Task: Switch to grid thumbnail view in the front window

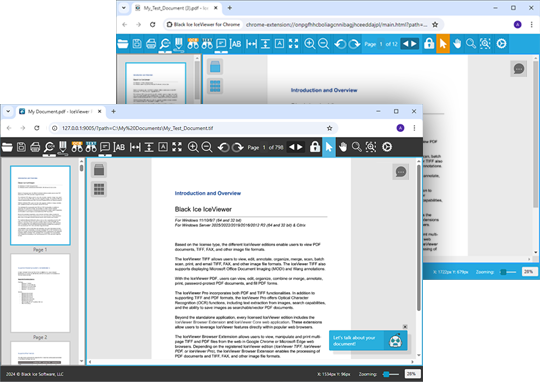Action: [99, 189]
